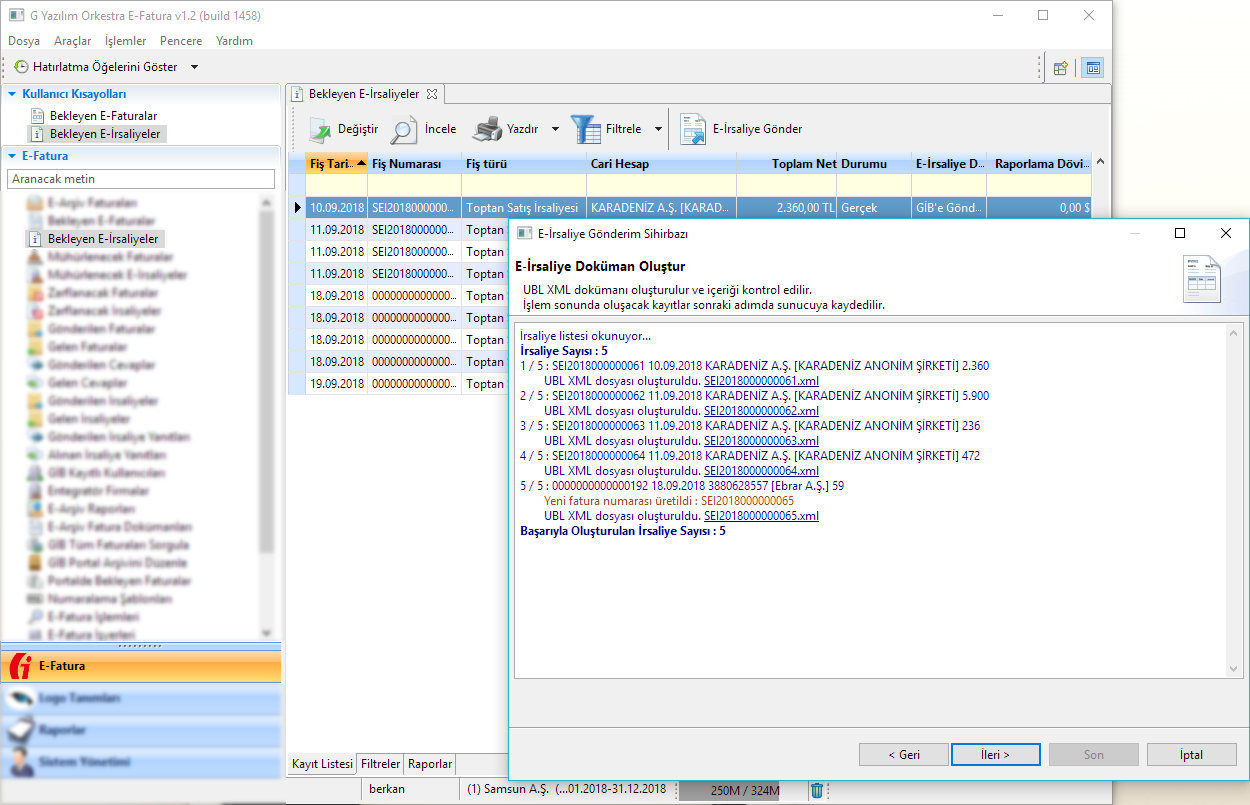Switch to the Filtreler tab

(380, 764)
